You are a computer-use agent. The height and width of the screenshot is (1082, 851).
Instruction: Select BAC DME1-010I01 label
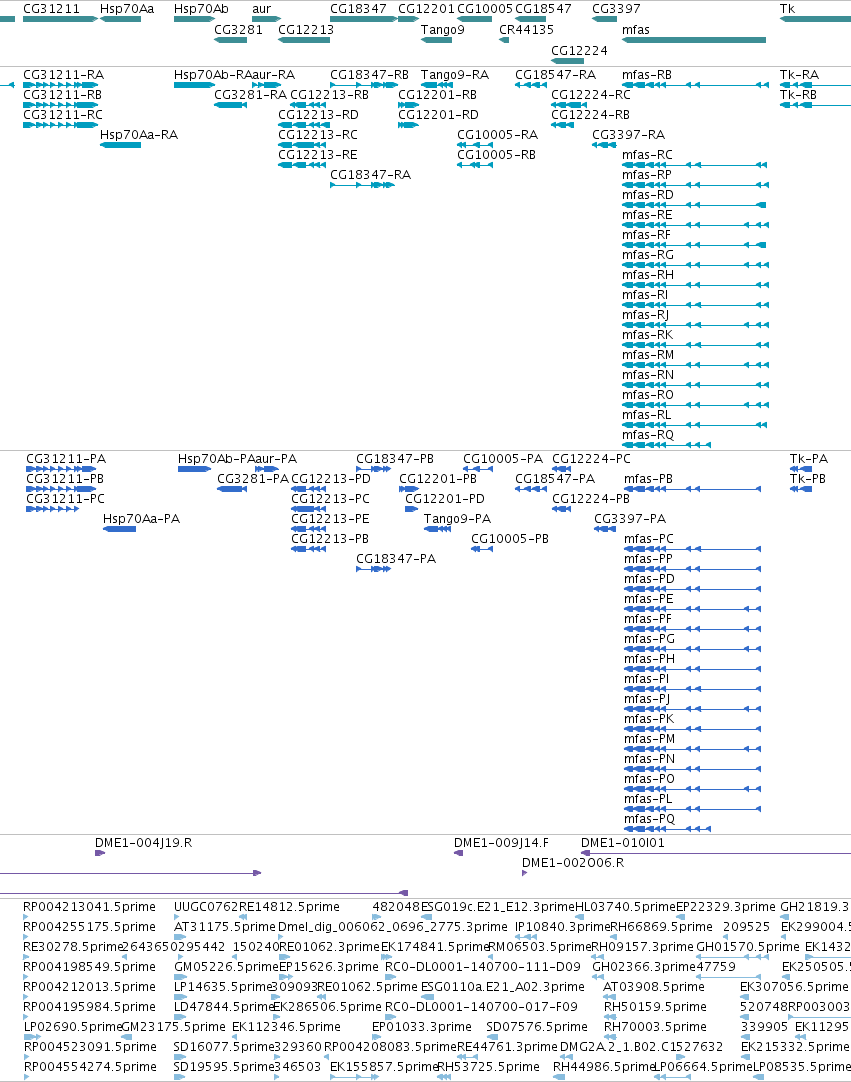pyautogui.click(x=623, y=843)
